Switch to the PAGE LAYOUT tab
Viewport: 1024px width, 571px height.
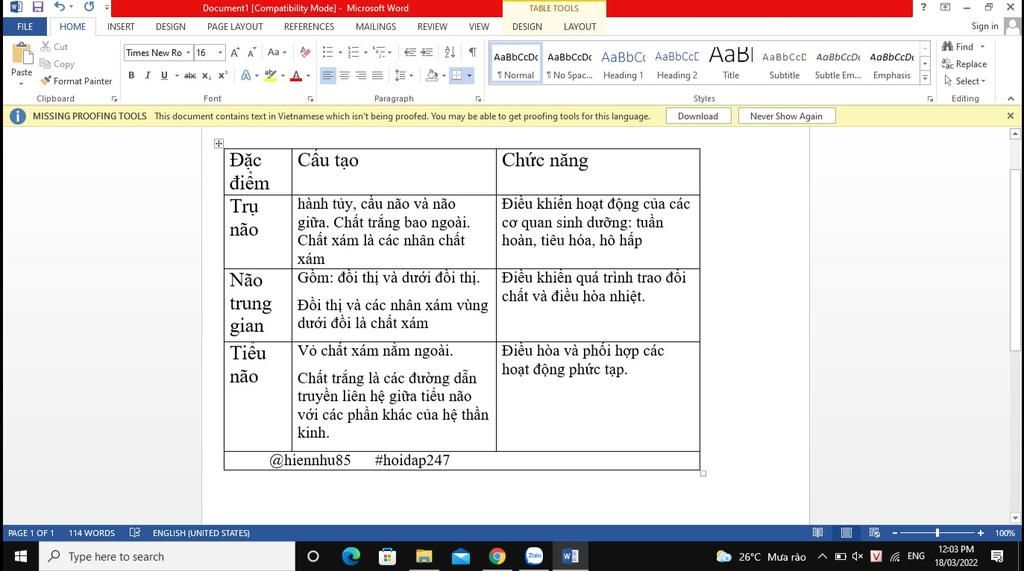tap(235, 27)
